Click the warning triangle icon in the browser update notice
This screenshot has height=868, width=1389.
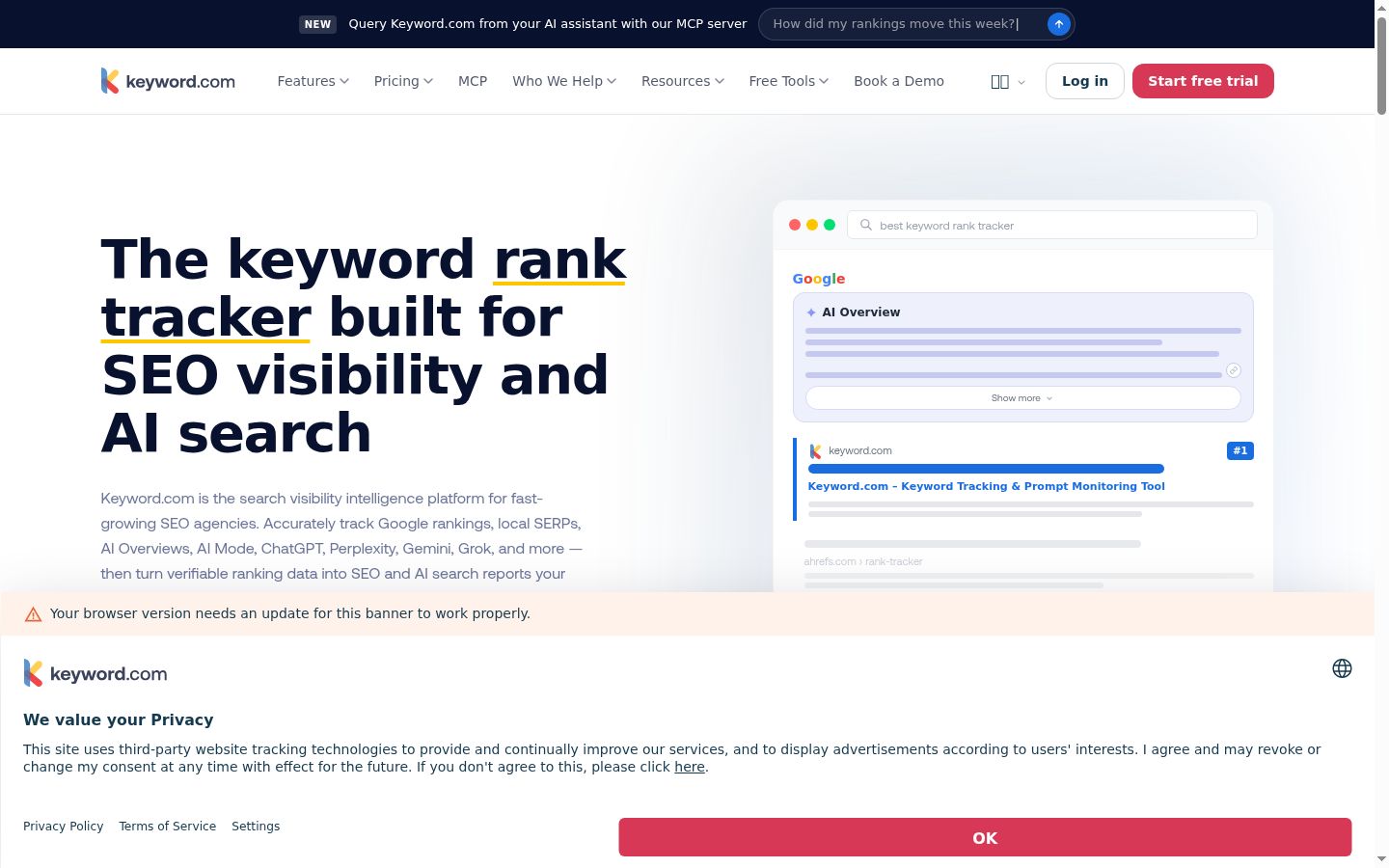coord(33,614)
